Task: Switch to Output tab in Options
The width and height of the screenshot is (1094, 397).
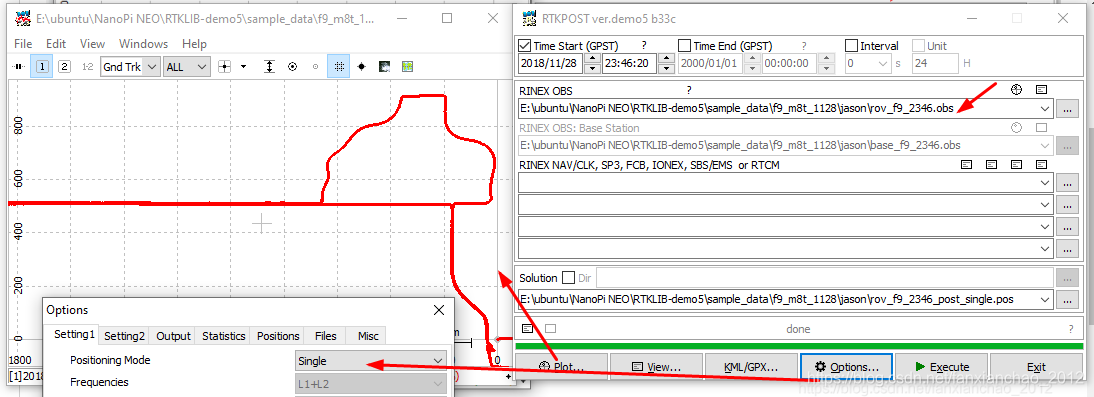Action: [x=173, y=336]
